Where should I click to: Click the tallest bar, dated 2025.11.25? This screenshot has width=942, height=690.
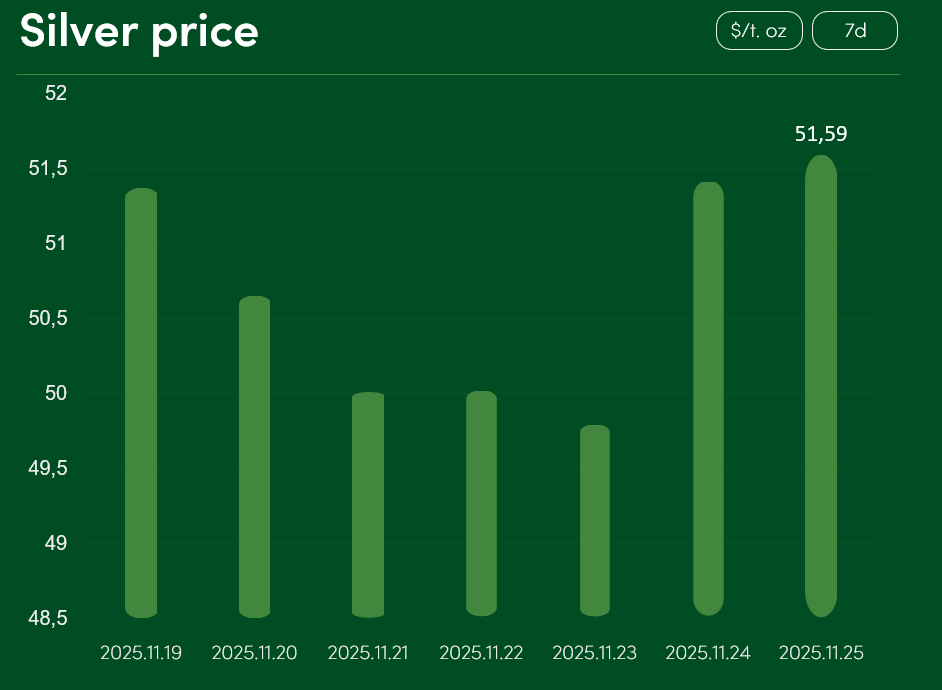click(x=821, y=385)
